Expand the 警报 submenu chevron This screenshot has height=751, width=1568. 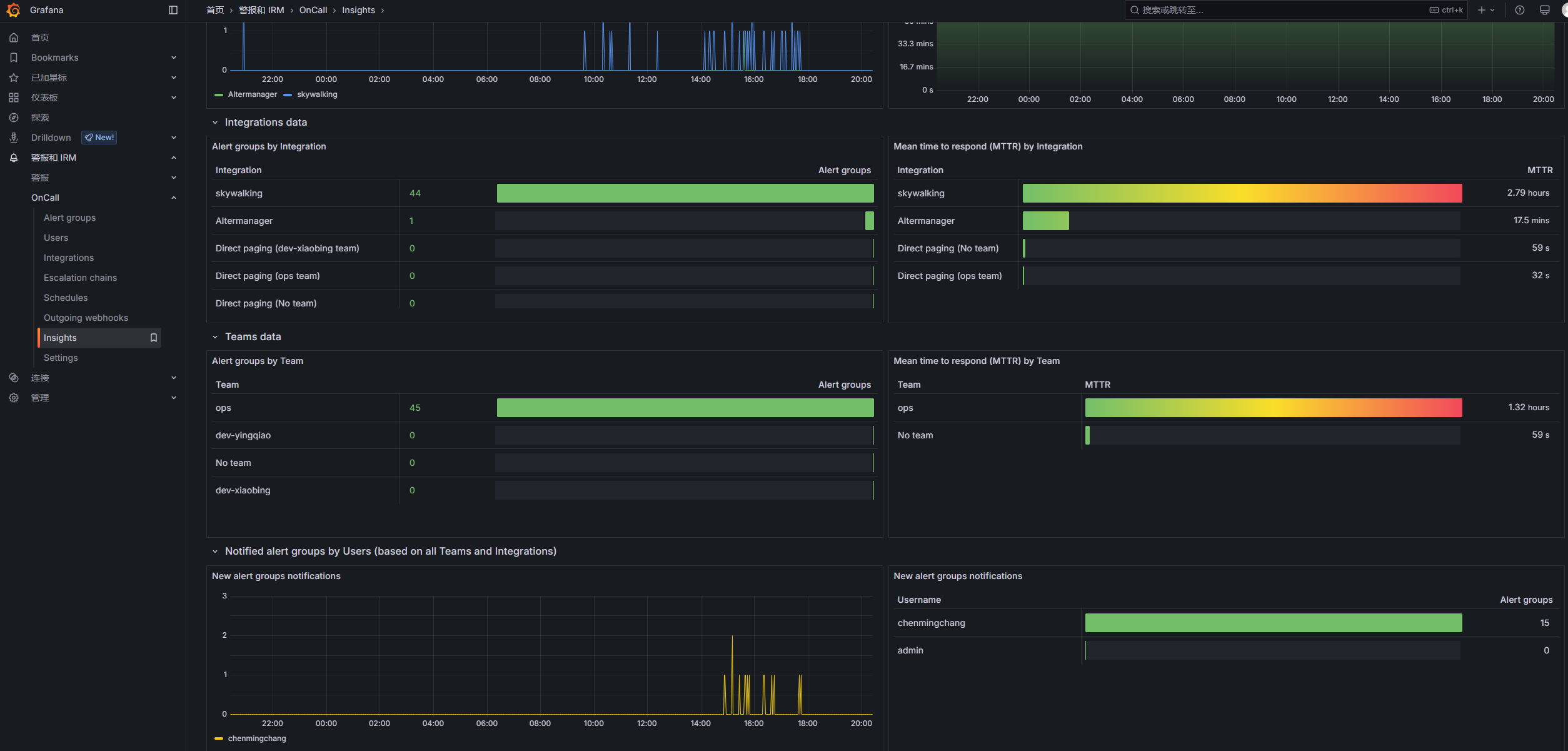coord(174,178)
